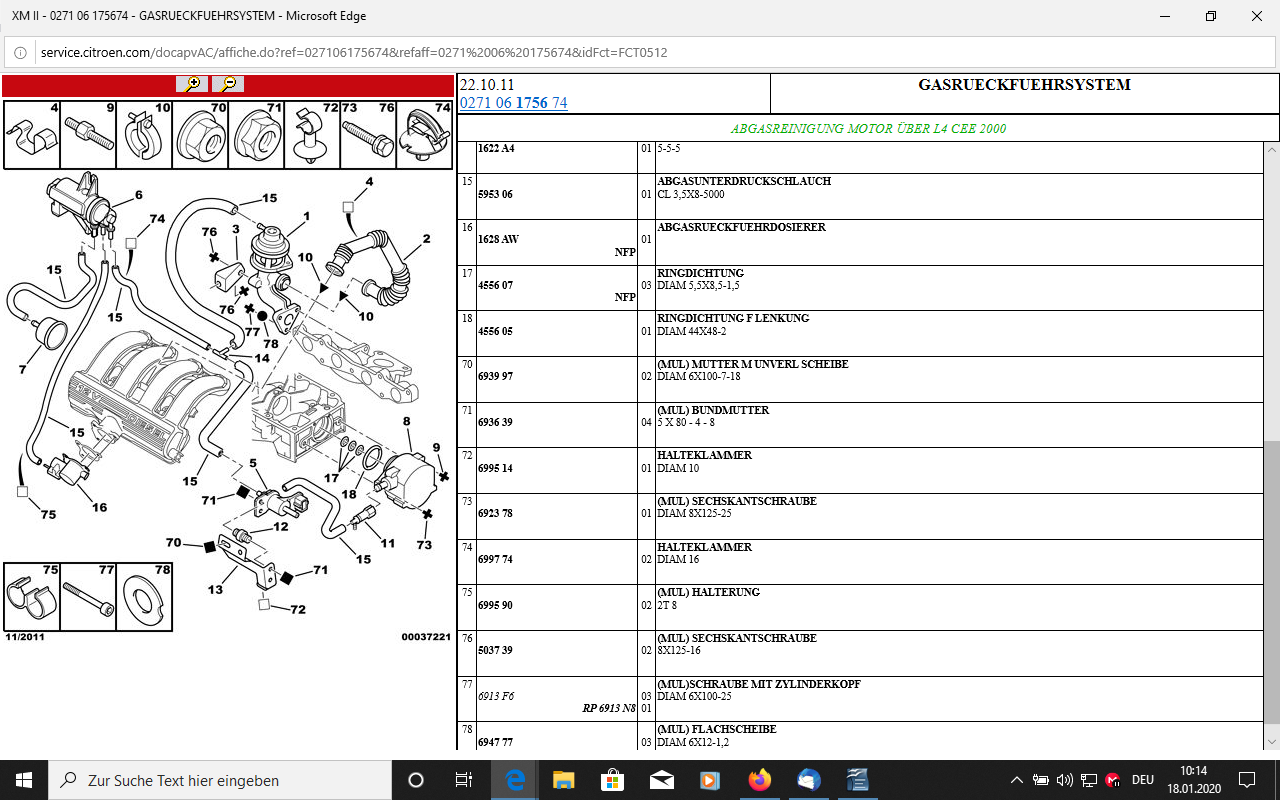Image resolution: width=1280 pixels, height=800 pixels.
Task: Open part thumbnail number 78 washer
Action: (x=144, y=596)
